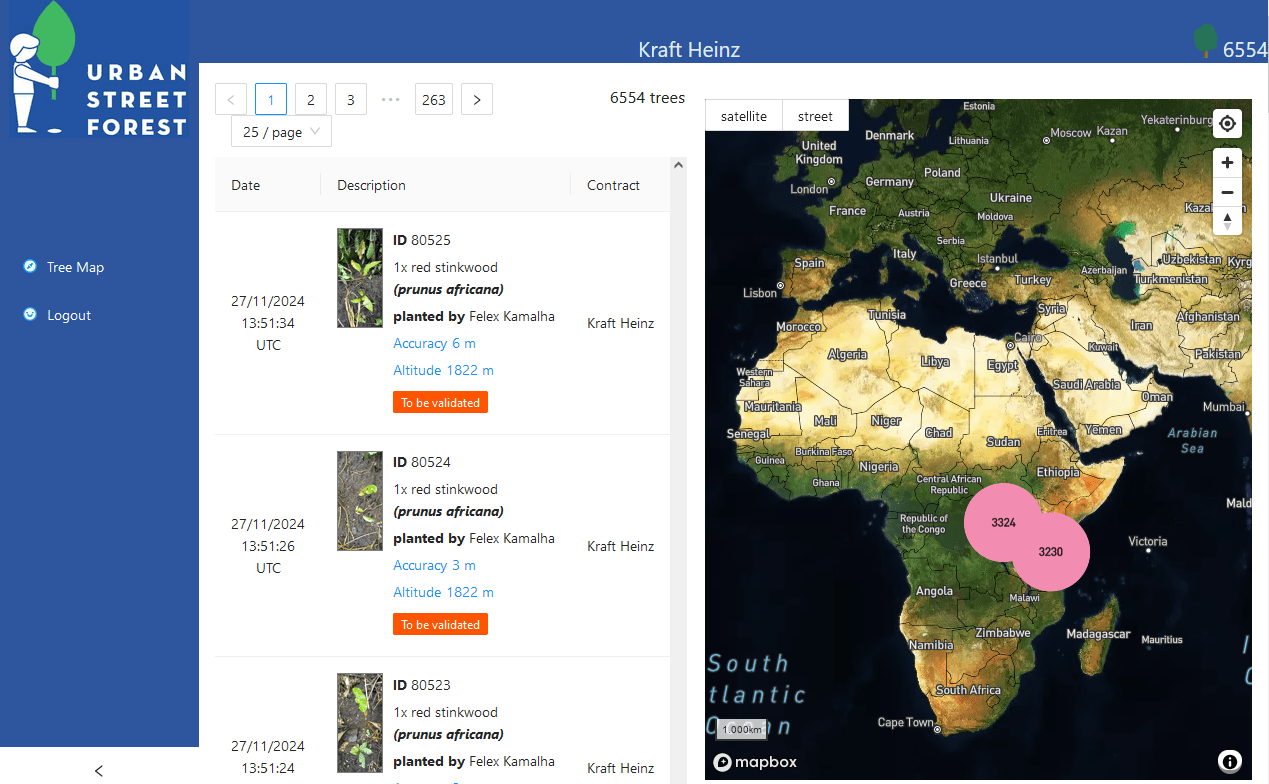The height and width of the screenshot is (784, 1269).
Task: Open photo thumbnail for tree 80523
Action: point(360,723)
